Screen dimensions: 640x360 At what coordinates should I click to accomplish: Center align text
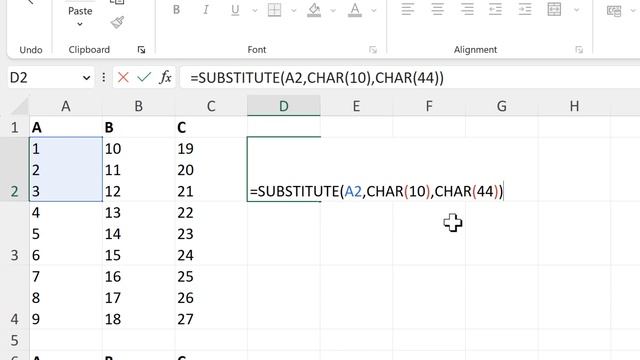(x=438, y=9)
